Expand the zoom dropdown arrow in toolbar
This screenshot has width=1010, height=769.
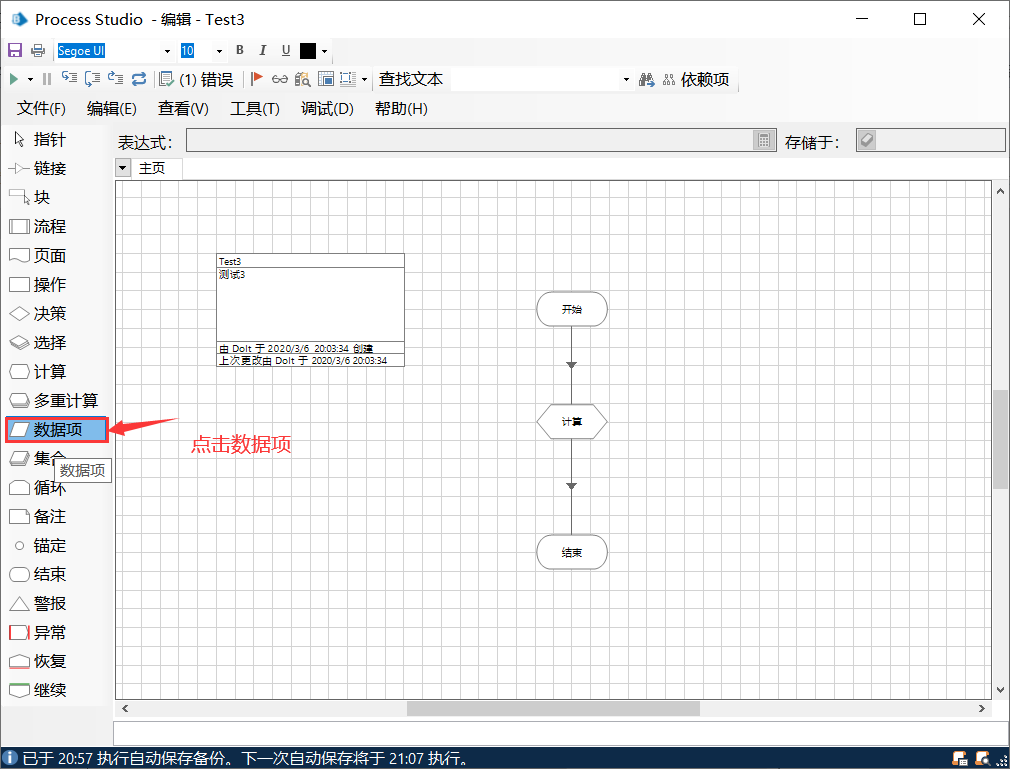click(x=364, y=79)
